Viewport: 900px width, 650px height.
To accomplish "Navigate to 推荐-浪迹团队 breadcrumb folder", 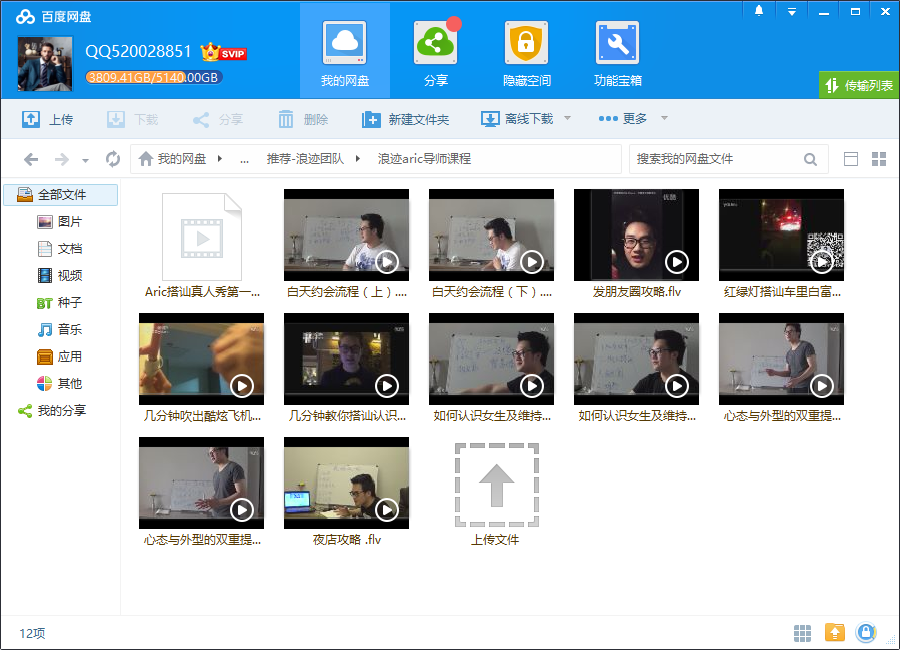I will click(x=305, y=158).
